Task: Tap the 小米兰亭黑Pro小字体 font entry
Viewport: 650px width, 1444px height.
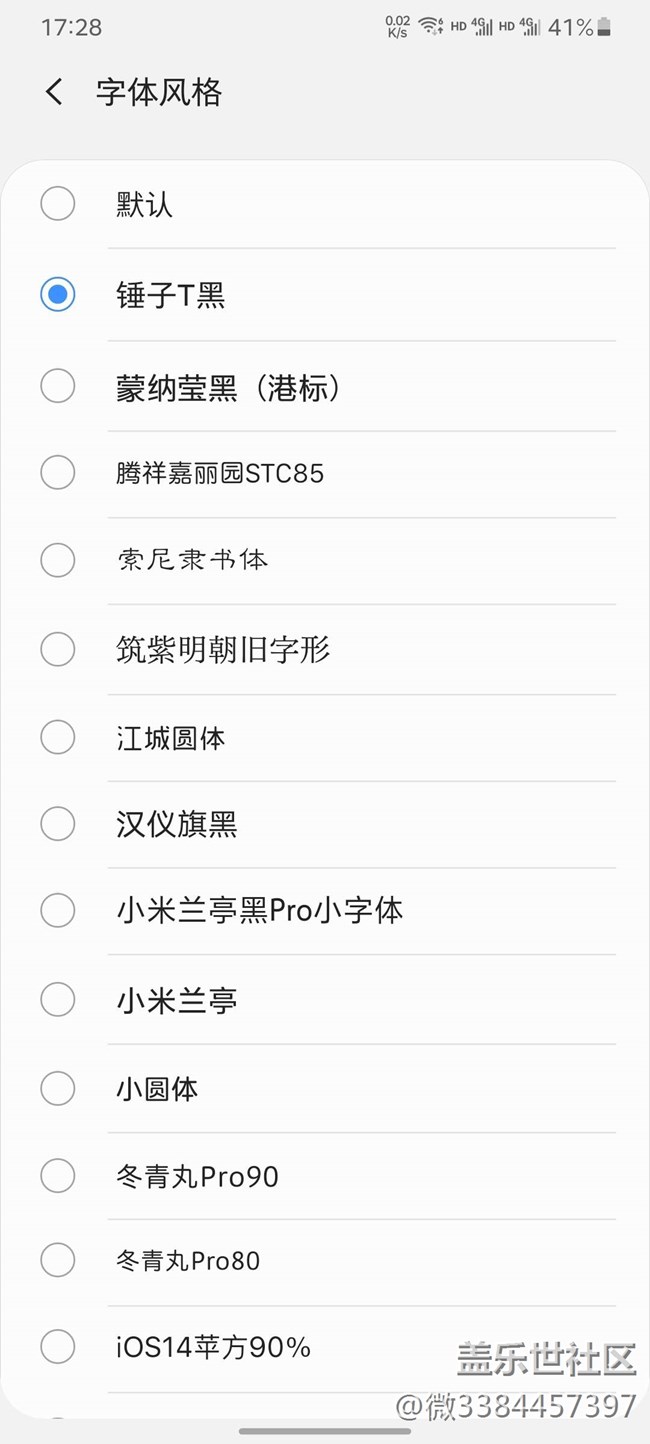Action: click(260, 910)
